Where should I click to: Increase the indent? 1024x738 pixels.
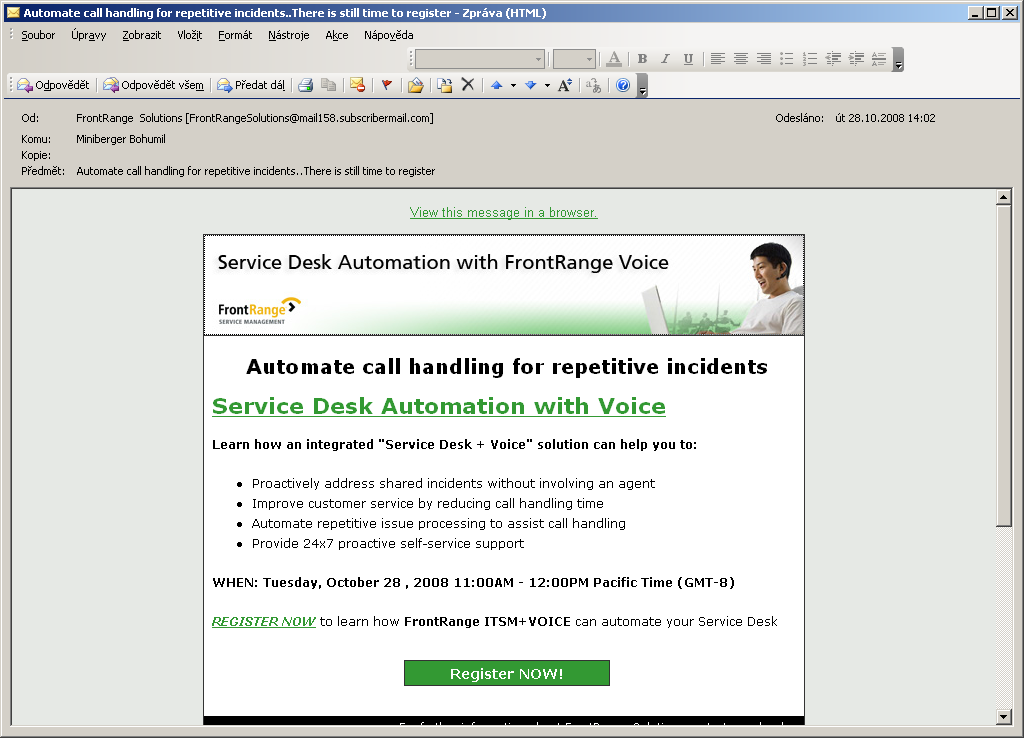click(x=856, y=59)
